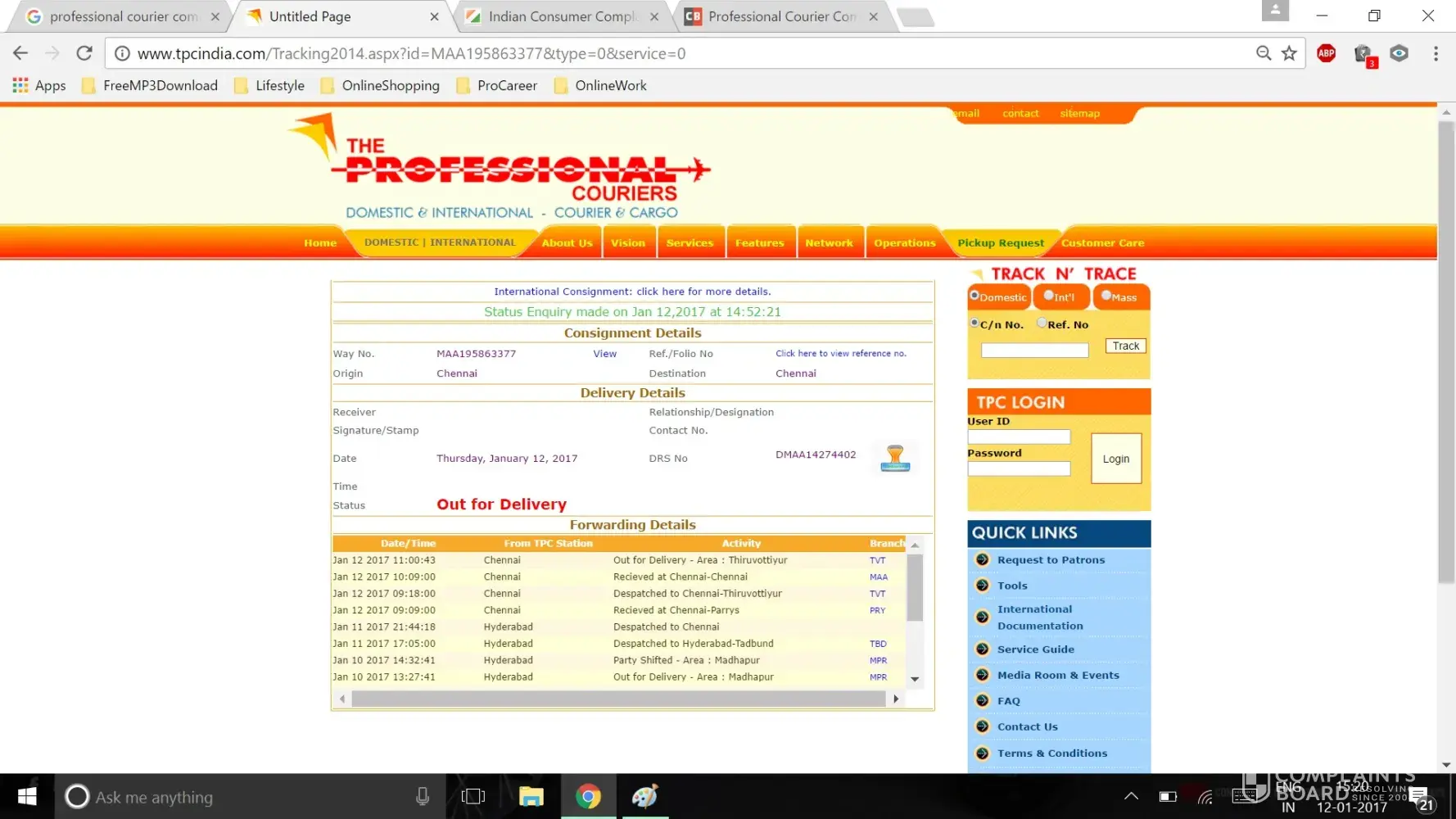Click the Track button
The width and height of the screenshot is (1456, 819).
(1126, 346)
